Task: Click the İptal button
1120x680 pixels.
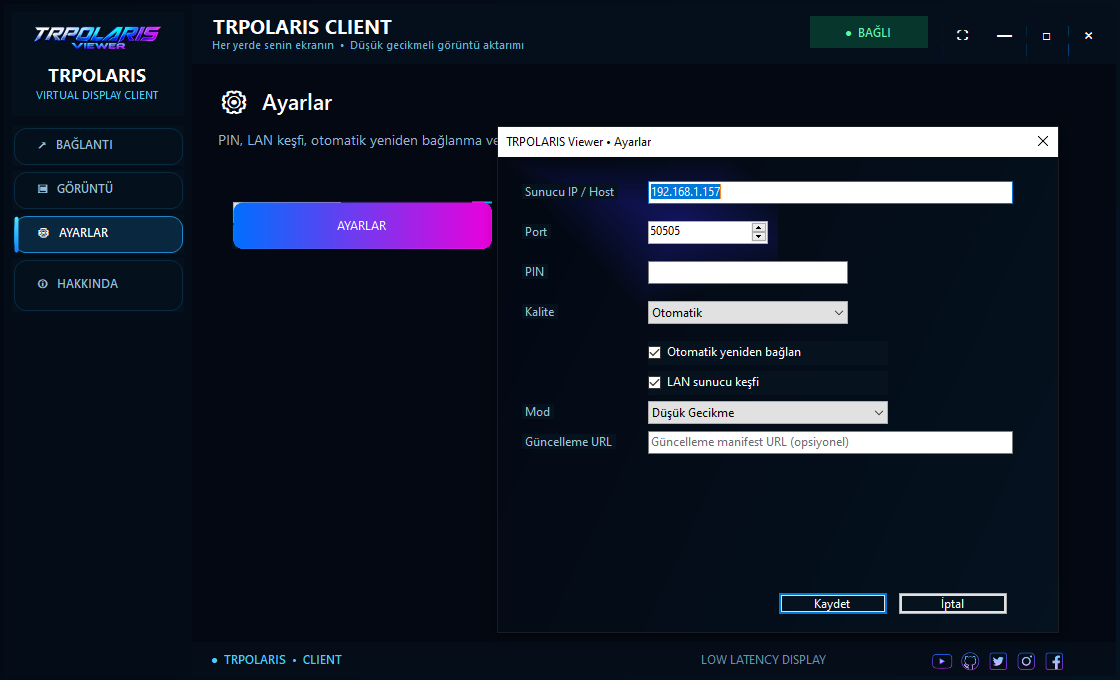Action: (953, 604)
